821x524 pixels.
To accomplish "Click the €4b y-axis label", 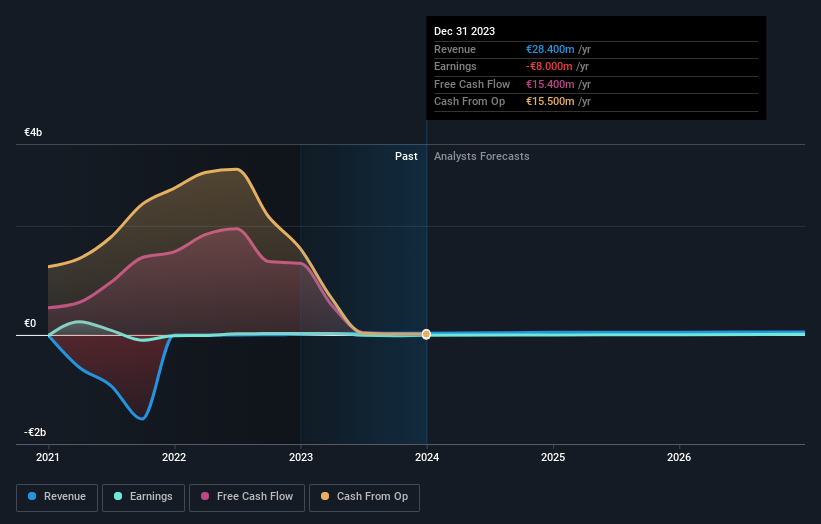I will point(33,132).
